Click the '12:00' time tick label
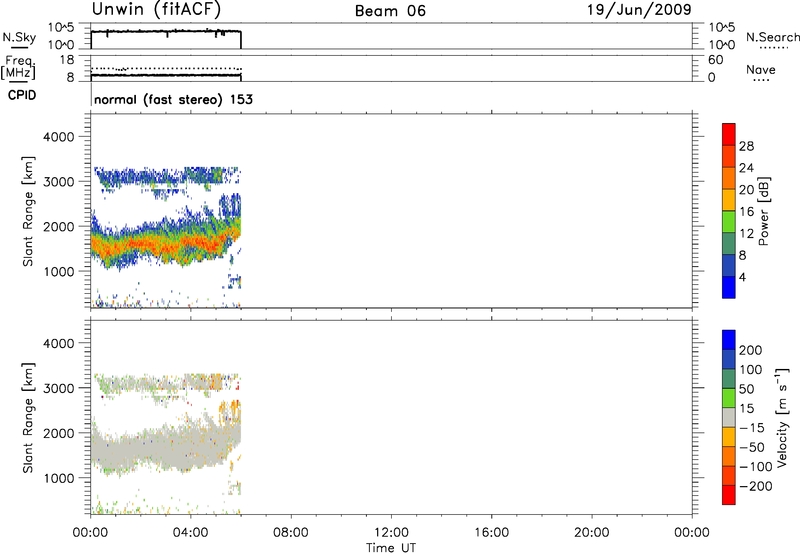Image resolution: width=800 pixels, height=554 pixels. click(x=391, y=533)
